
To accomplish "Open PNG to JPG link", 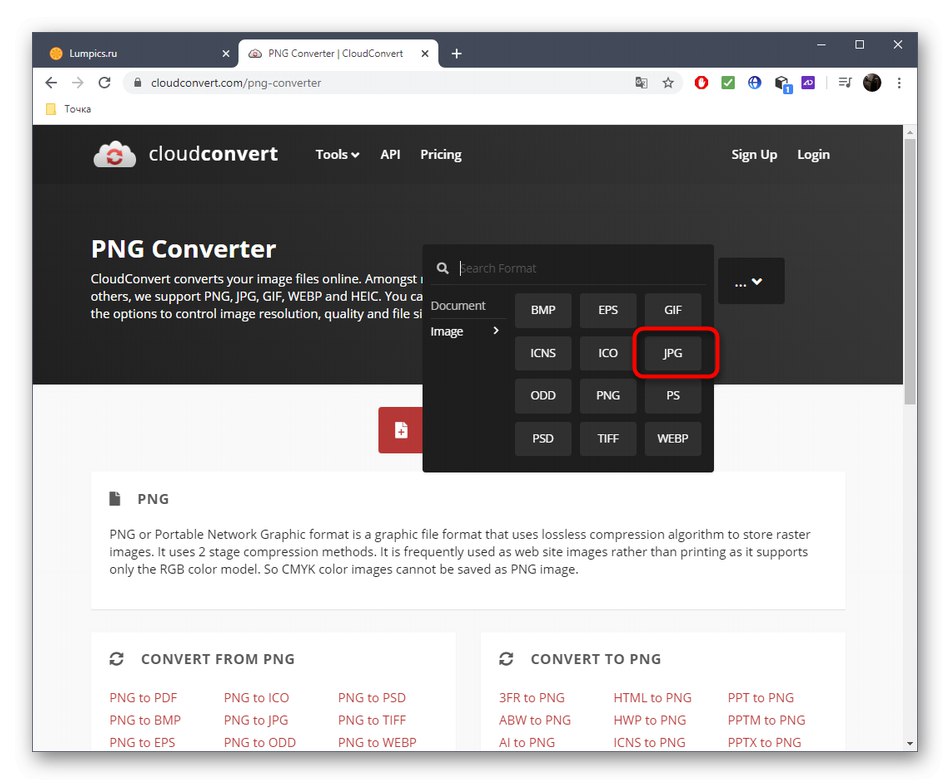I will point(256,720).
